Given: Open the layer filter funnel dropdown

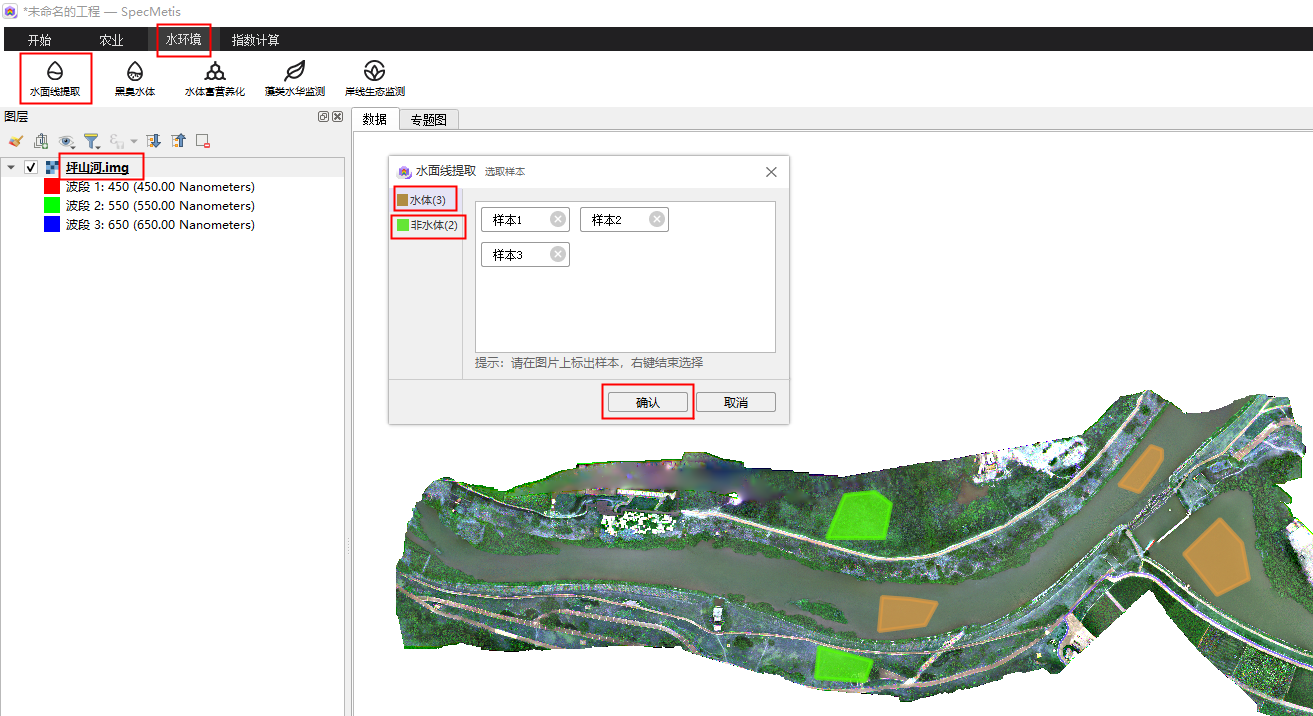Looking at the screenshot, I should (x=92, y=142).
